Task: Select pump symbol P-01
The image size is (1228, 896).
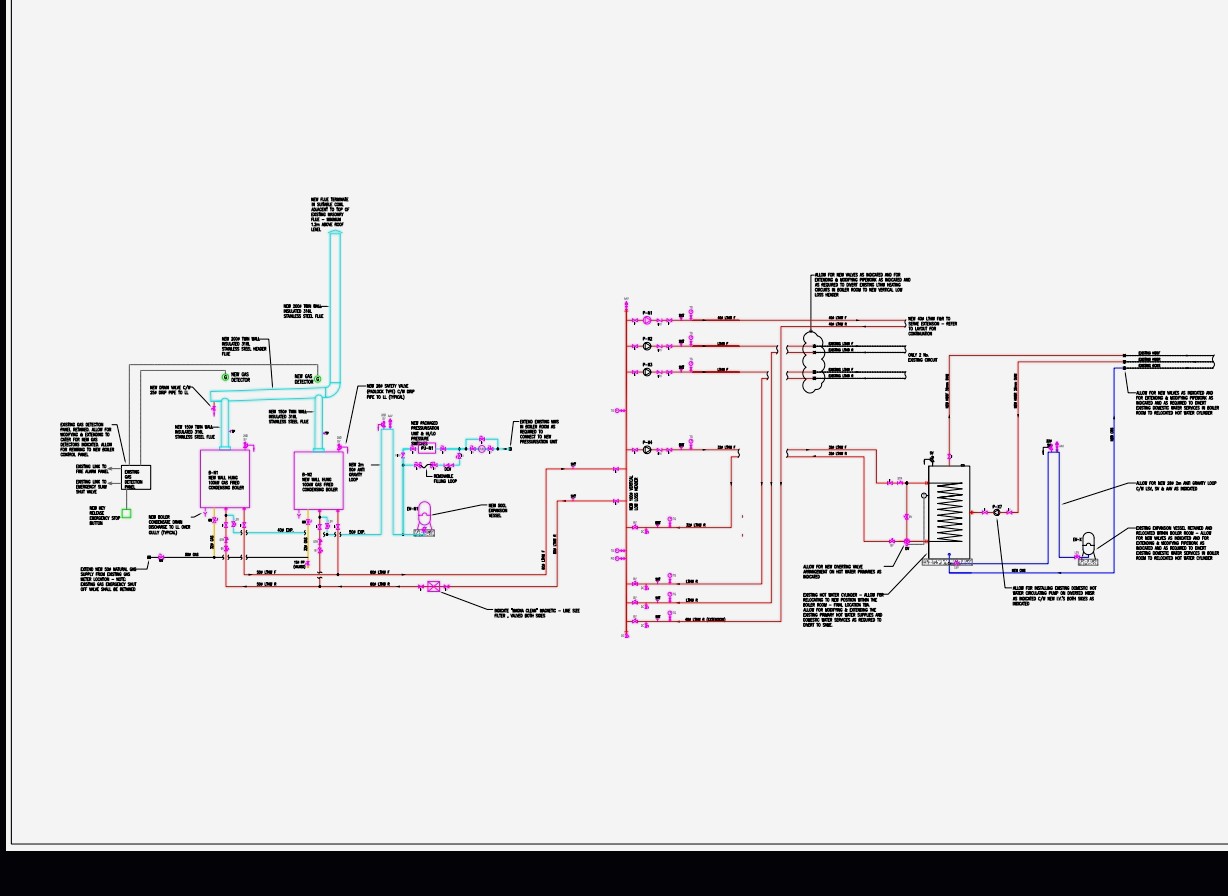Action: (x=647, y=322)
